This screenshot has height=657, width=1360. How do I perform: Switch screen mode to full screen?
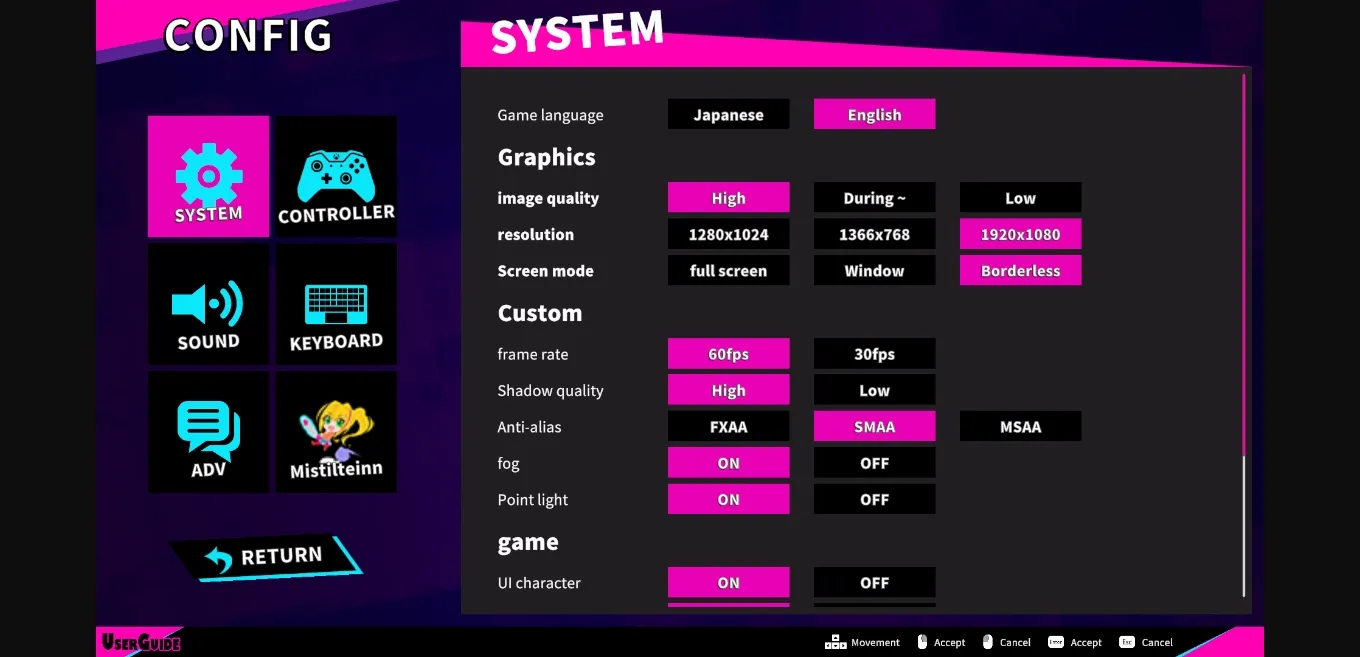(x=728, y=270)
